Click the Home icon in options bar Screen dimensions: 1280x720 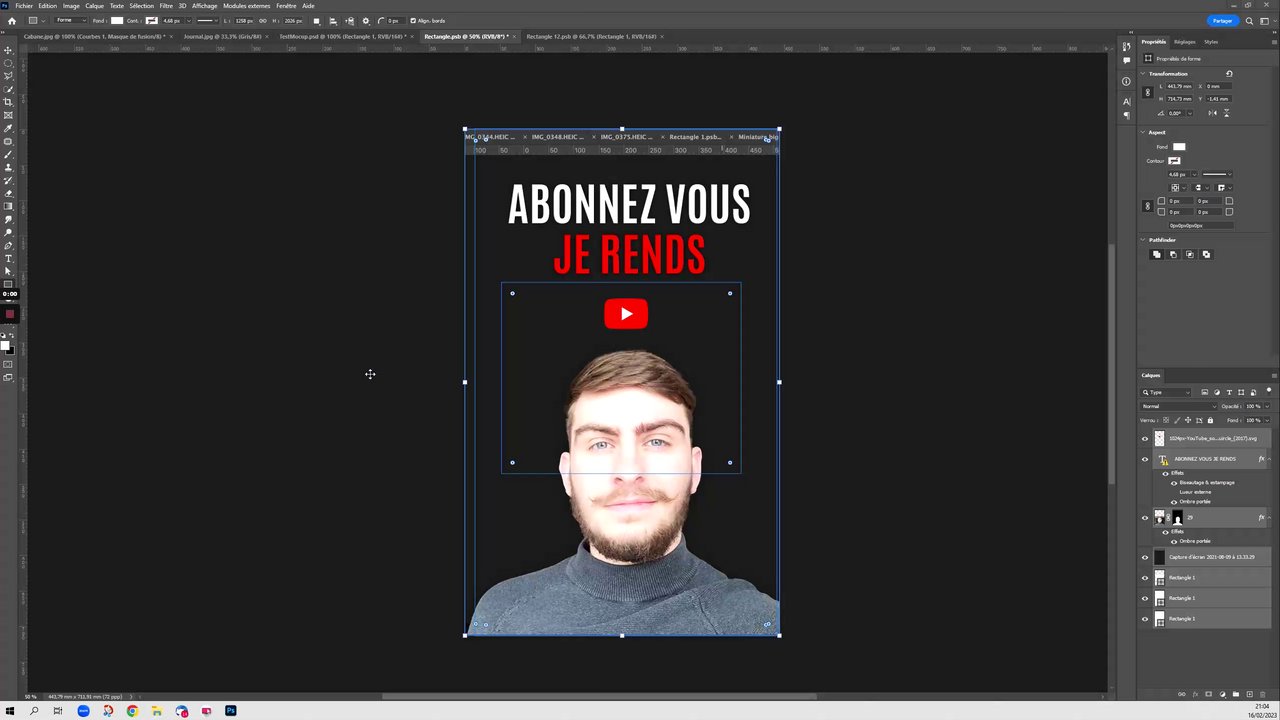pos(12,20)
